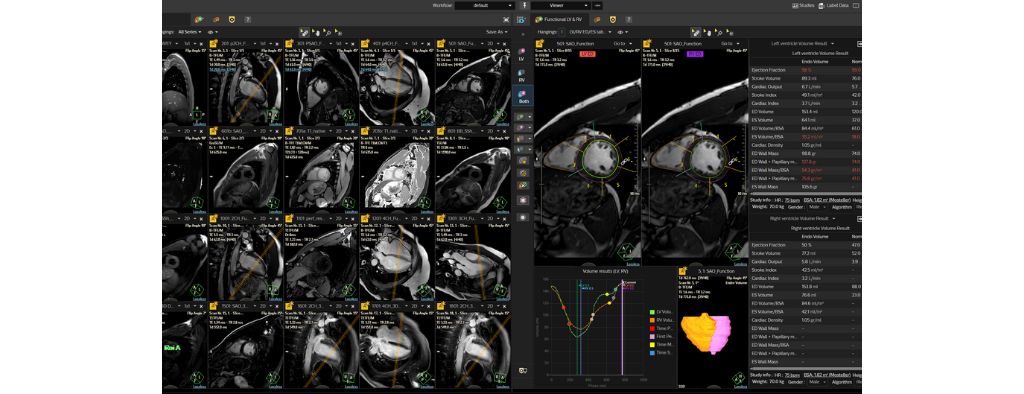The width and height of the screenshot is (1024, 394).
Task: Click the window layout icon beside Label Data
Action: [x=856, y=5]
